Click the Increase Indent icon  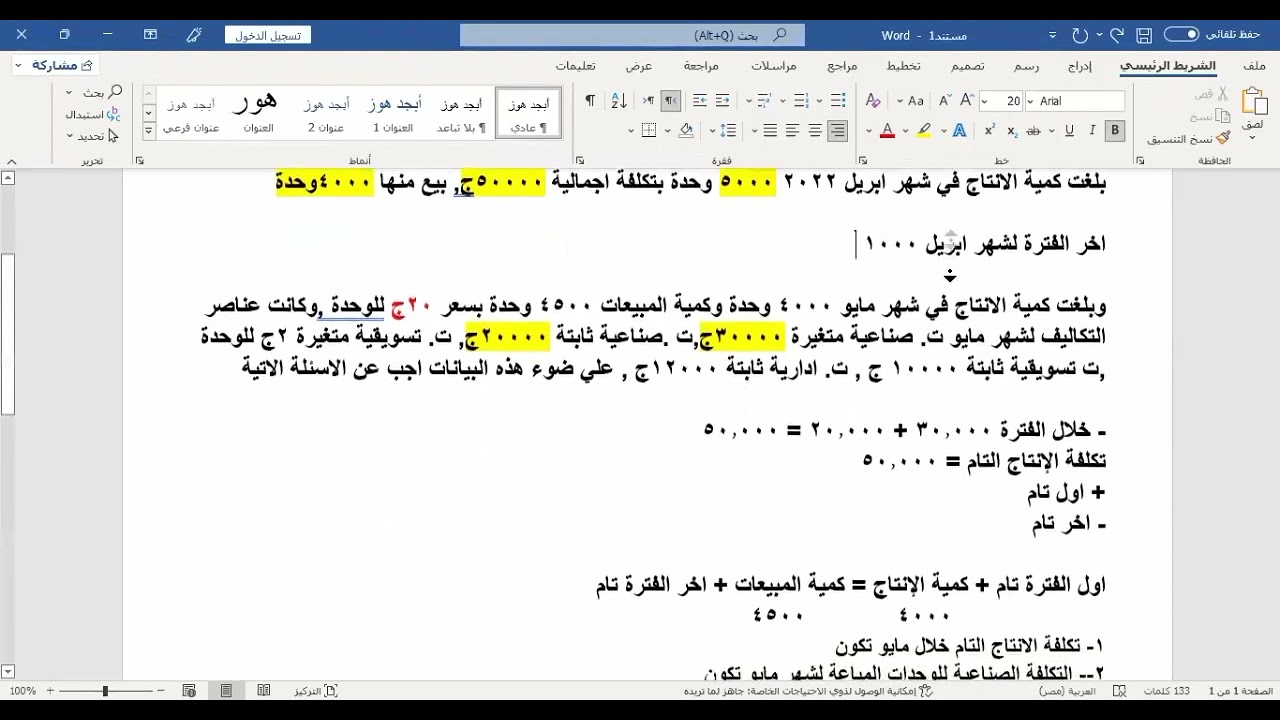(x=700, y=101)
